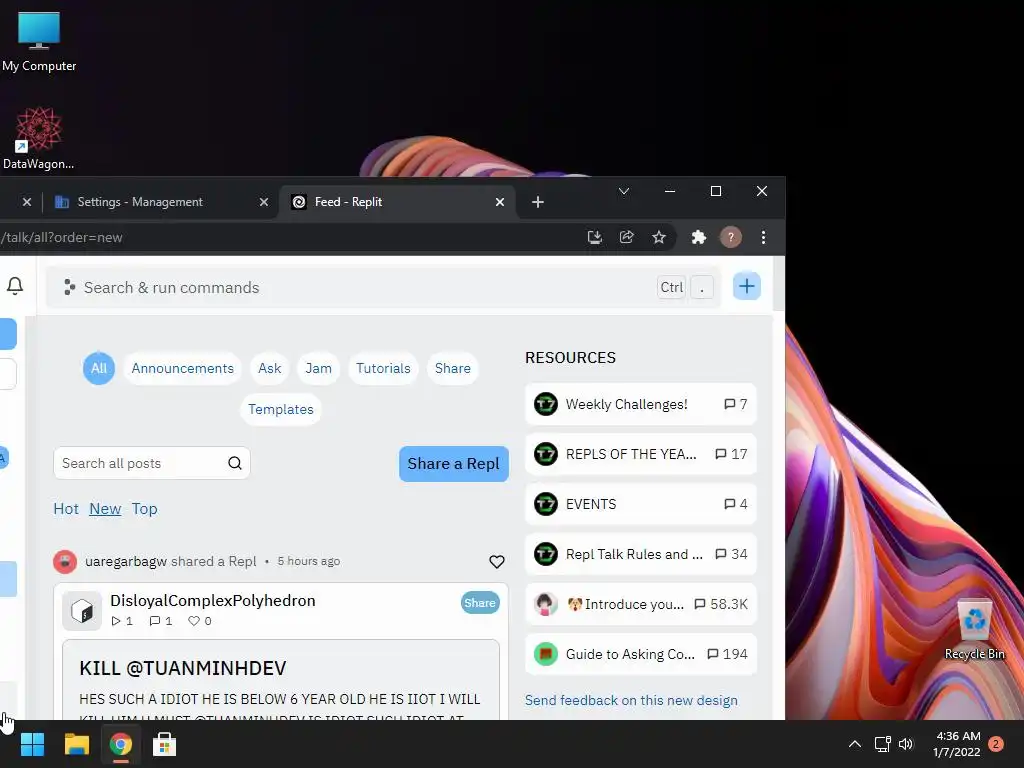The image size is (1024, 768).
Task: Show hidden tray icons chevron
Action: point(854,744)
